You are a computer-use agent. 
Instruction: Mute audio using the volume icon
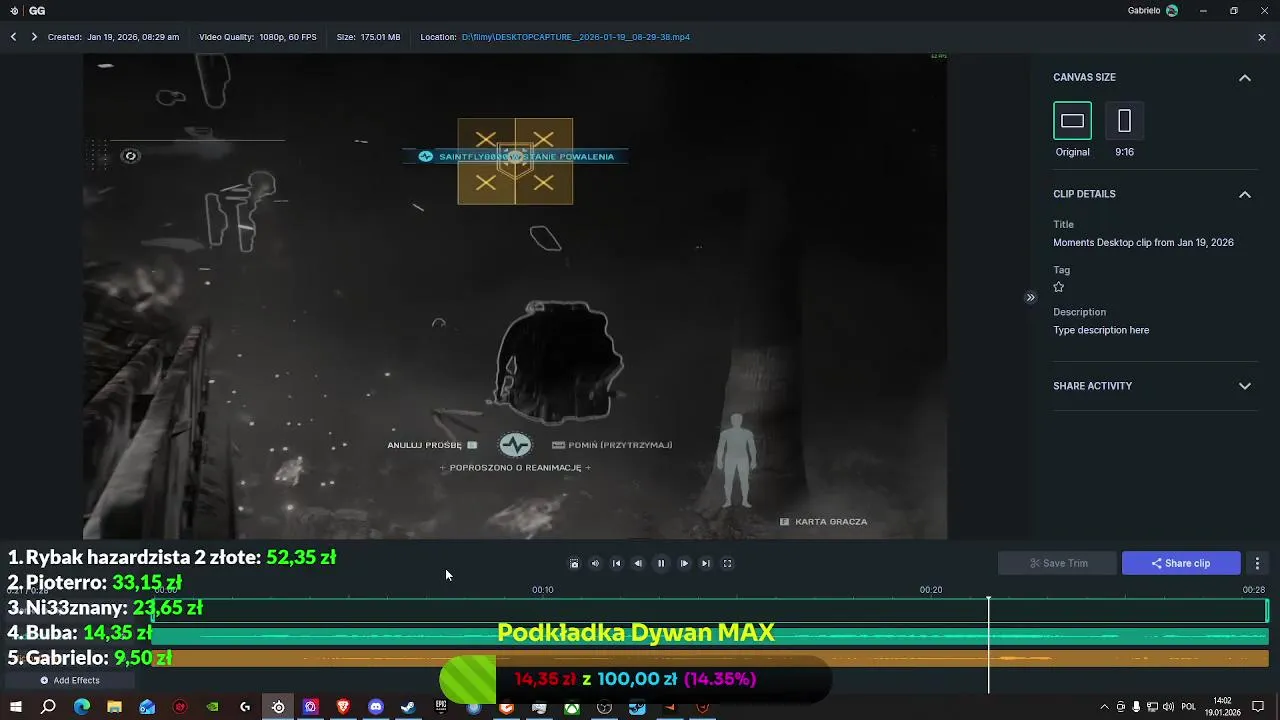coord(595,563)
